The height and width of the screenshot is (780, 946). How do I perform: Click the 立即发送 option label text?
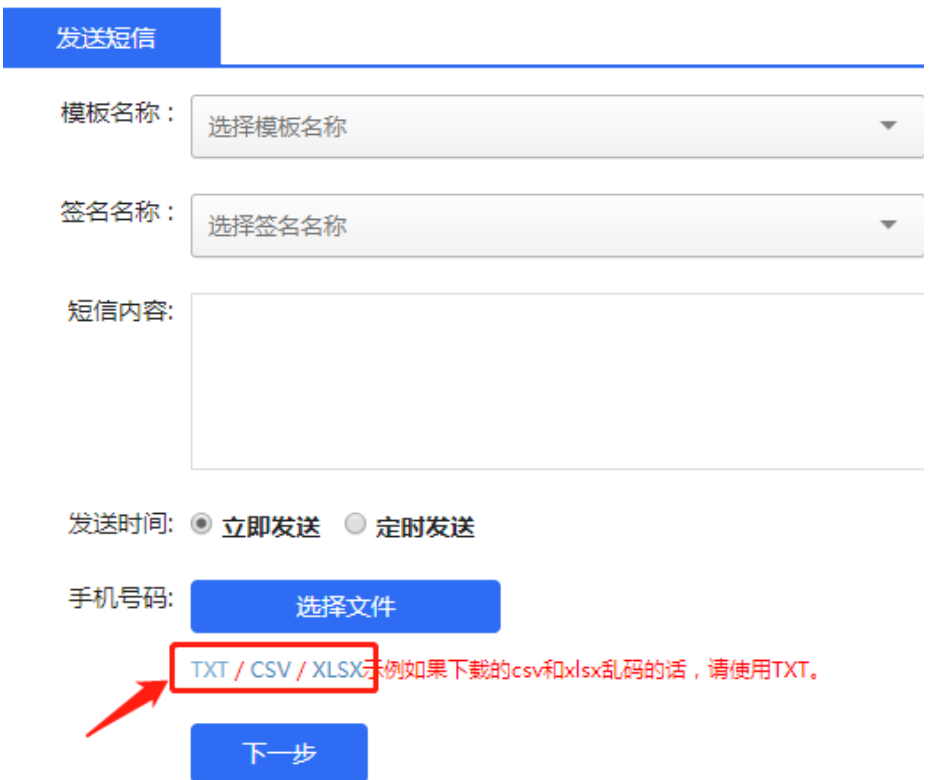click(270, 526)
